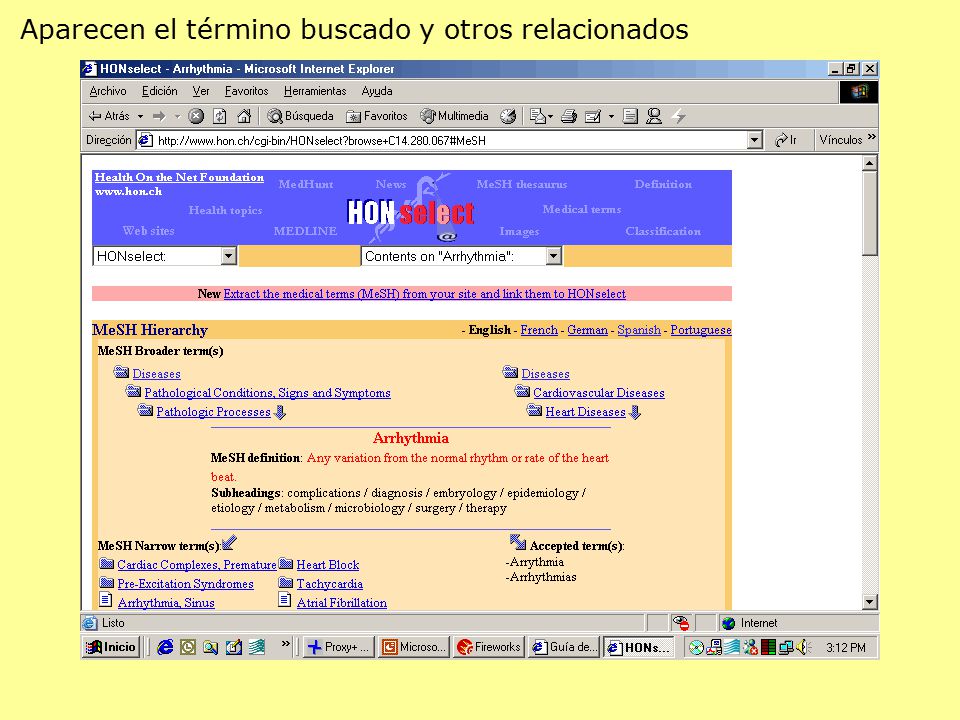Open the Edición menu

160,91
